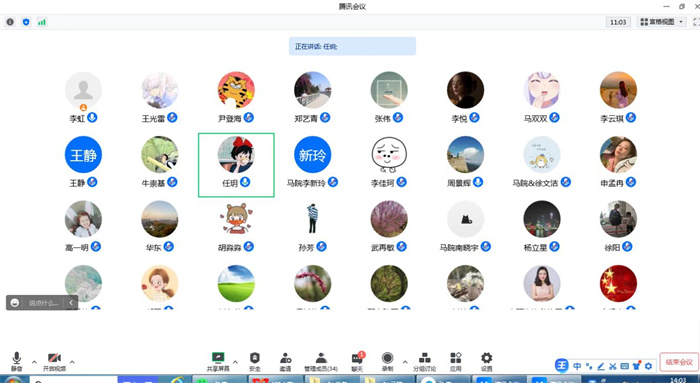700x383 pixels.
Task: Click 申孟冉's muted microphone icon
Action: click(x=631, y=182)
